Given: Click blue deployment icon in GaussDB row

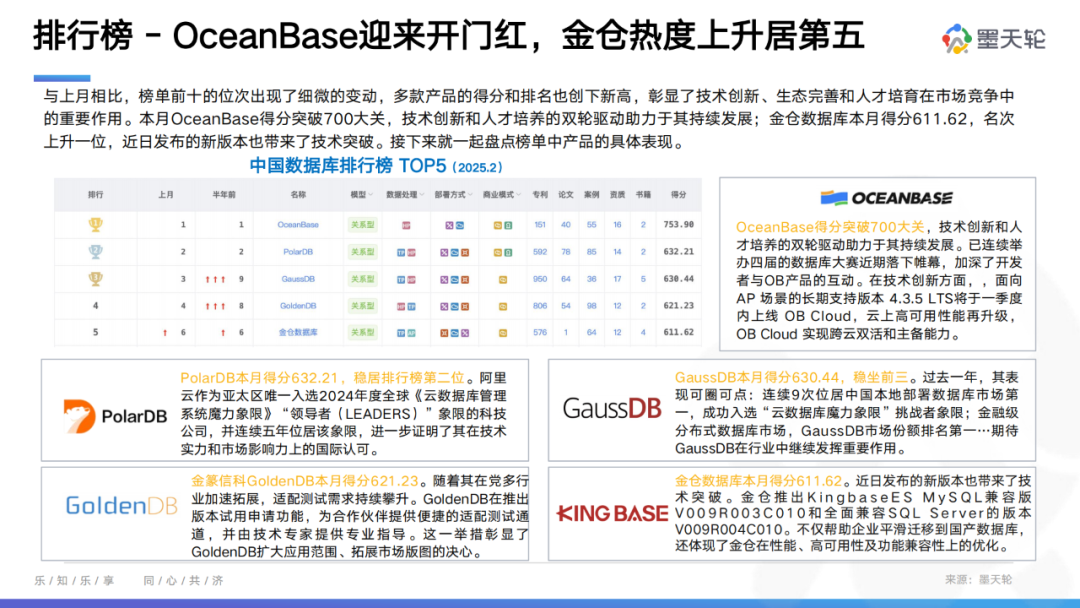Looking at the screenshot, I should click(455, 280).
